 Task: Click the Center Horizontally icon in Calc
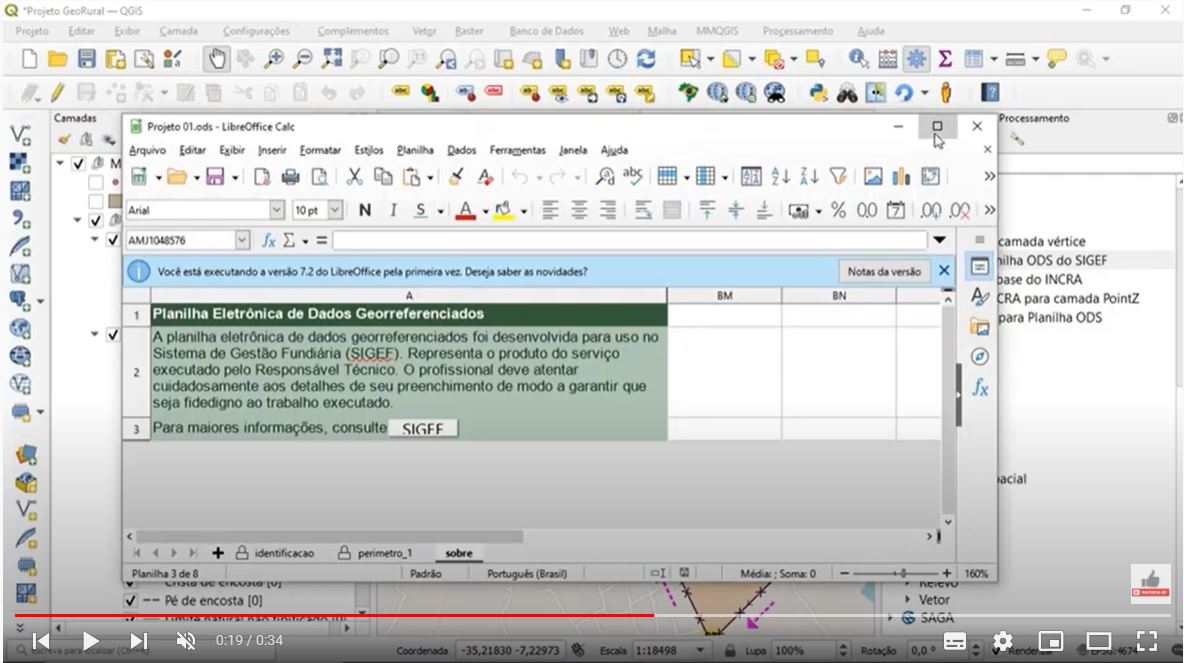coord(579,211)
